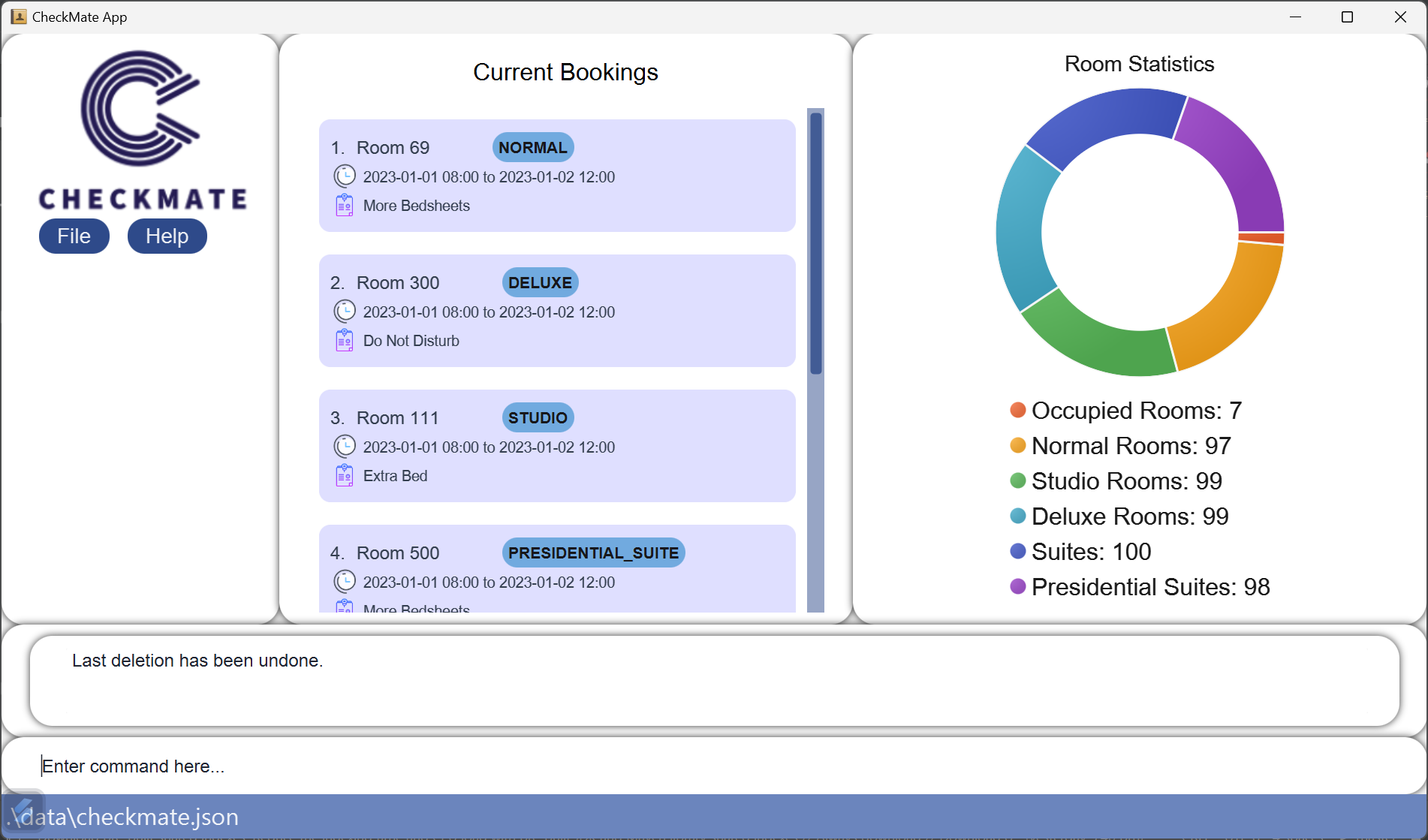Click the clock icon in Room 500 booking
Viewport: 1428px width, 840px height.
tap(345, 582)
